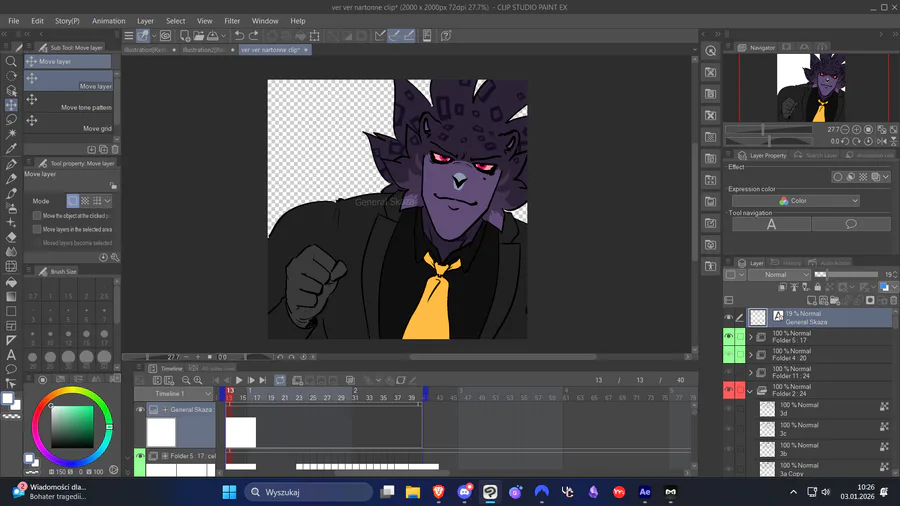Click the Undo arrow in command bar

pyautogui.click(x=239, y=36)
